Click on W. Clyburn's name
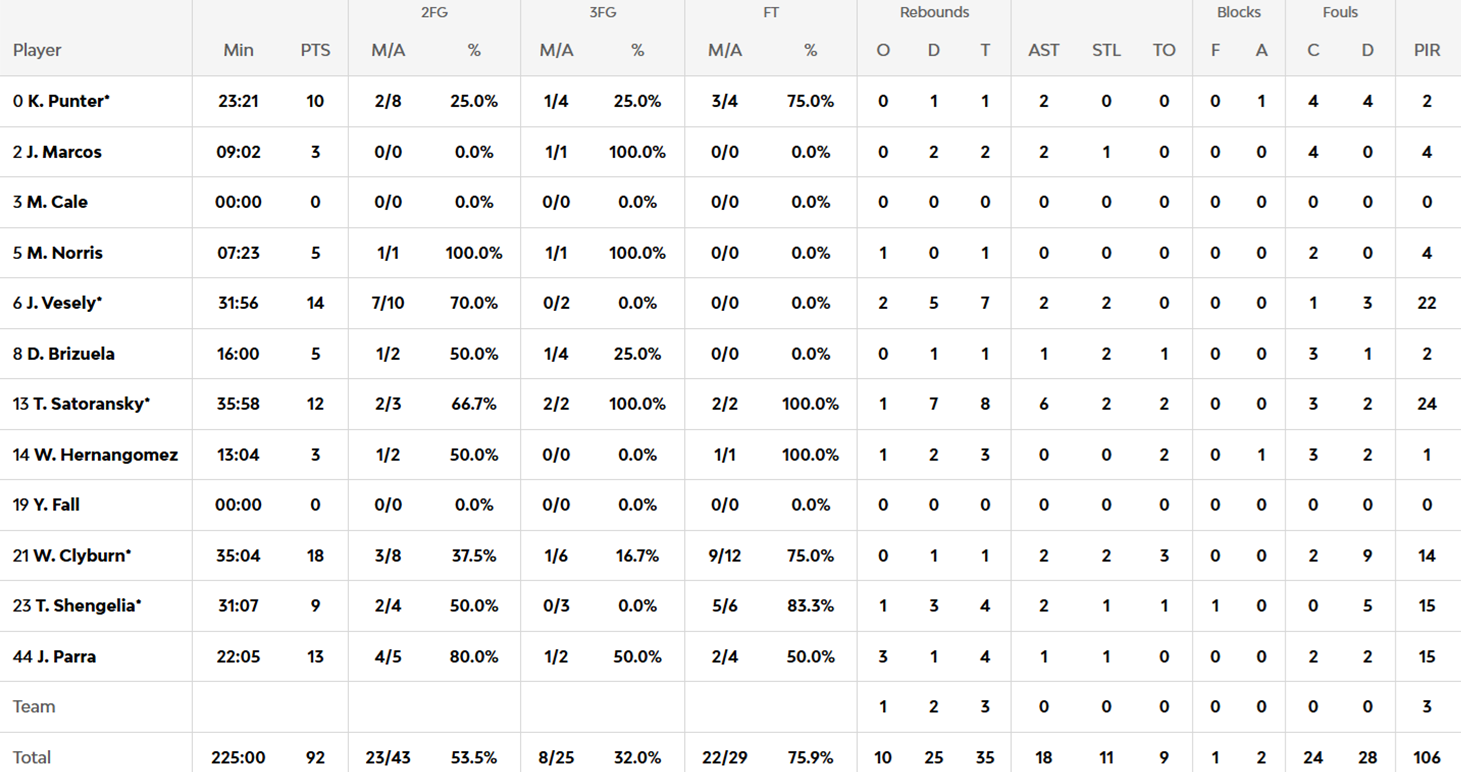 [x=81, y=556]
